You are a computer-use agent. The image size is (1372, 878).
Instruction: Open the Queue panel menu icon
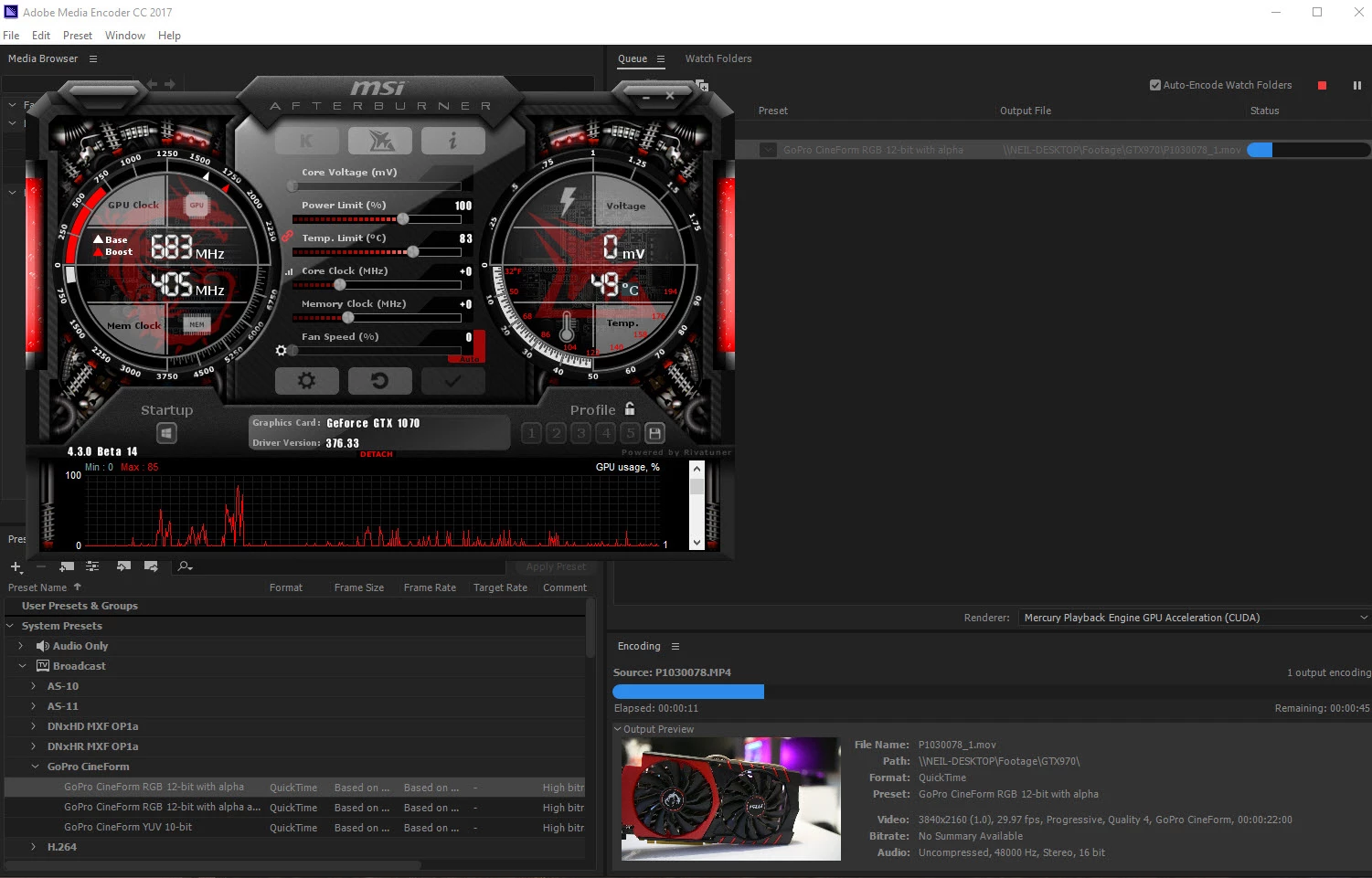coord(661,58)
